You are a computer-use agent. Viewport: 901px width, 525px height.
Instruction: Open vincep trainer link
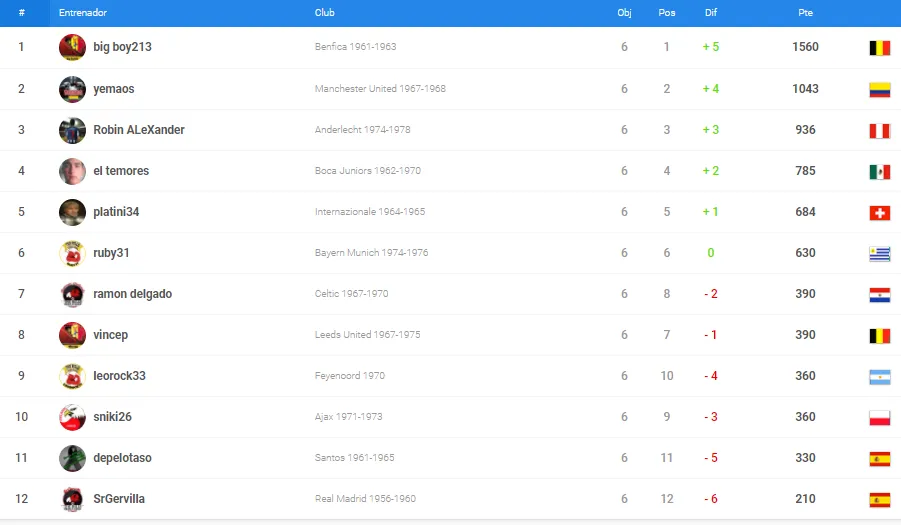pos(110,335)
